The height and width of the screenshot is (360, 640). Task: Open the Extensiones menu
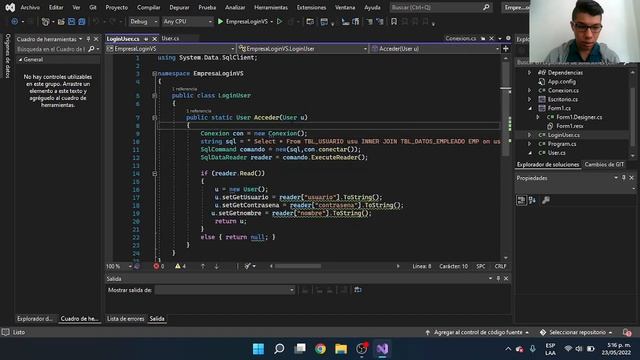(311, 7)
